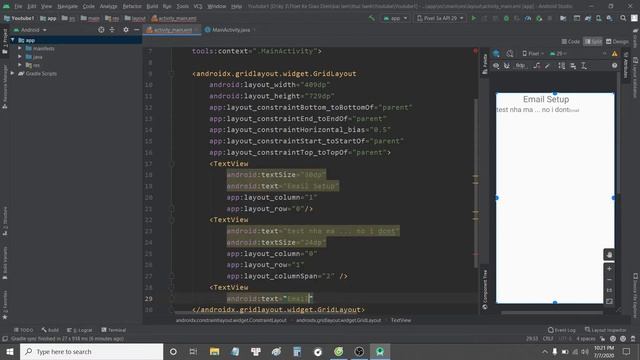Open the Build menu
The height and width of the screenshot is (360, 640).
pyautogui.click(x=152, y=7)
